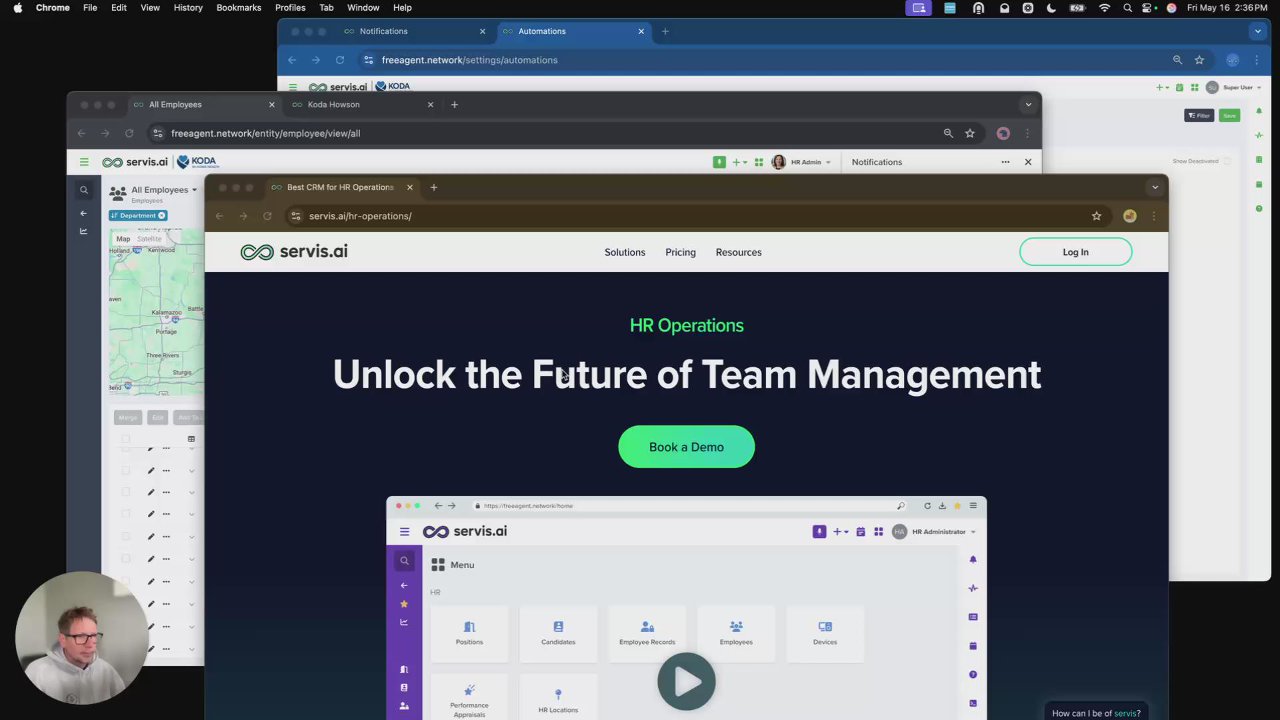This screenshot has width=1280, height=720.
Task: Toggle the Show Deactivated checkbox
Action: [x=1228, y=161]
